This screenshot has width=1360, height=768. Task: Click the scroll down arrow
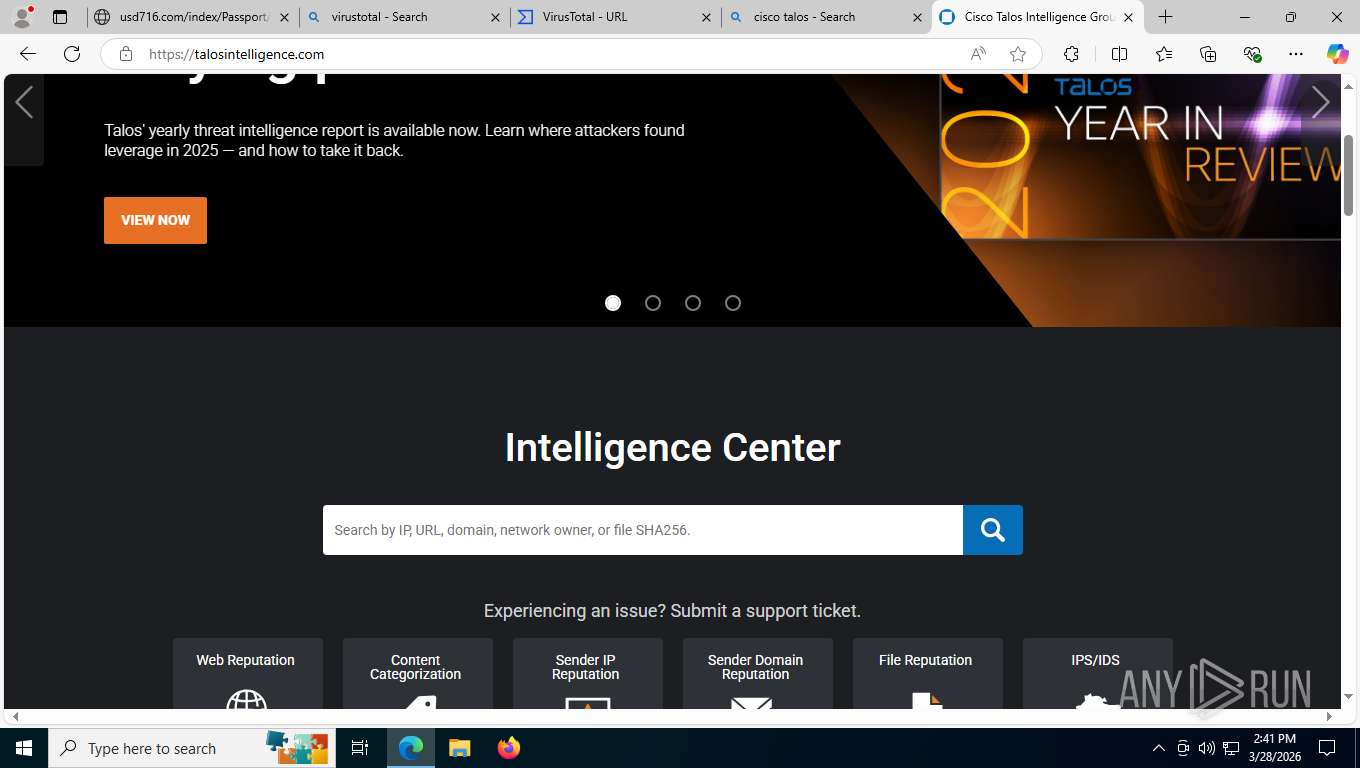tap(1349, 697)
